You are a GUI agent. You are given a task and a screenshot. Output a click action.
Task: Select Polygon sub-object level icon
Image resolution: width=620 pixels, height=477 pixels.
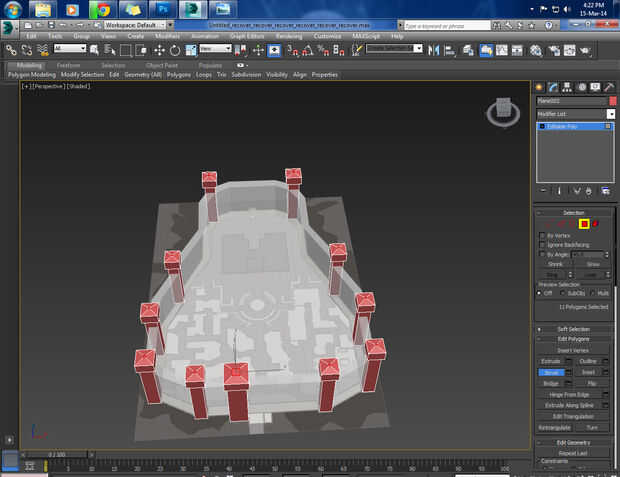click(584, 223)
